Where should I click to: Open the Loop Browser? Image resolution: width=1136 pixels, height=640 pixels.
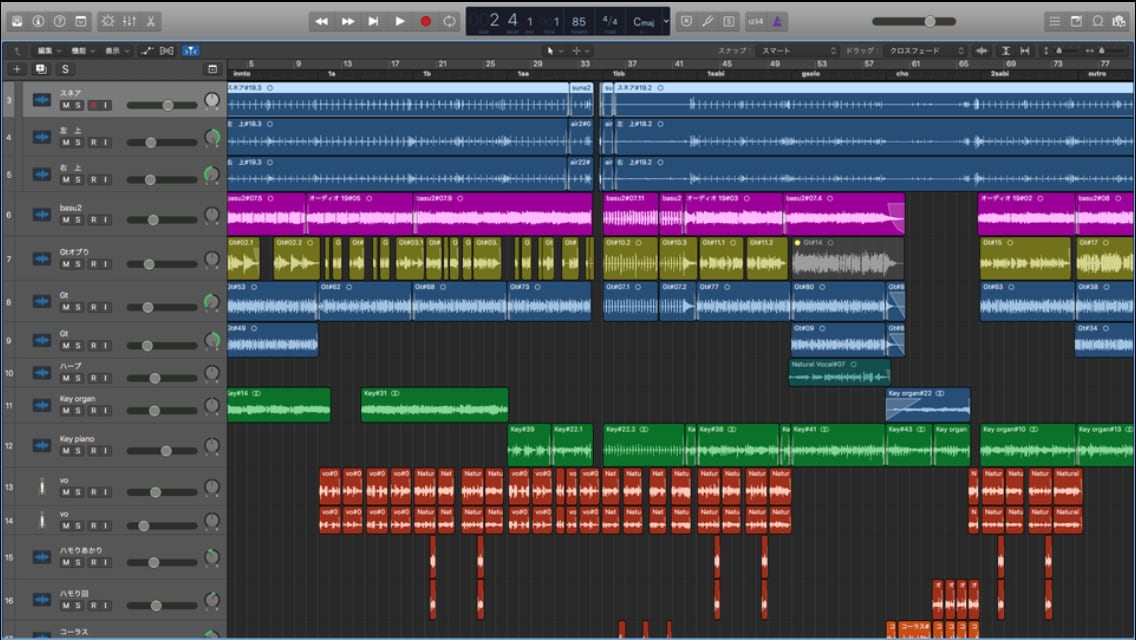[1098, 22]
